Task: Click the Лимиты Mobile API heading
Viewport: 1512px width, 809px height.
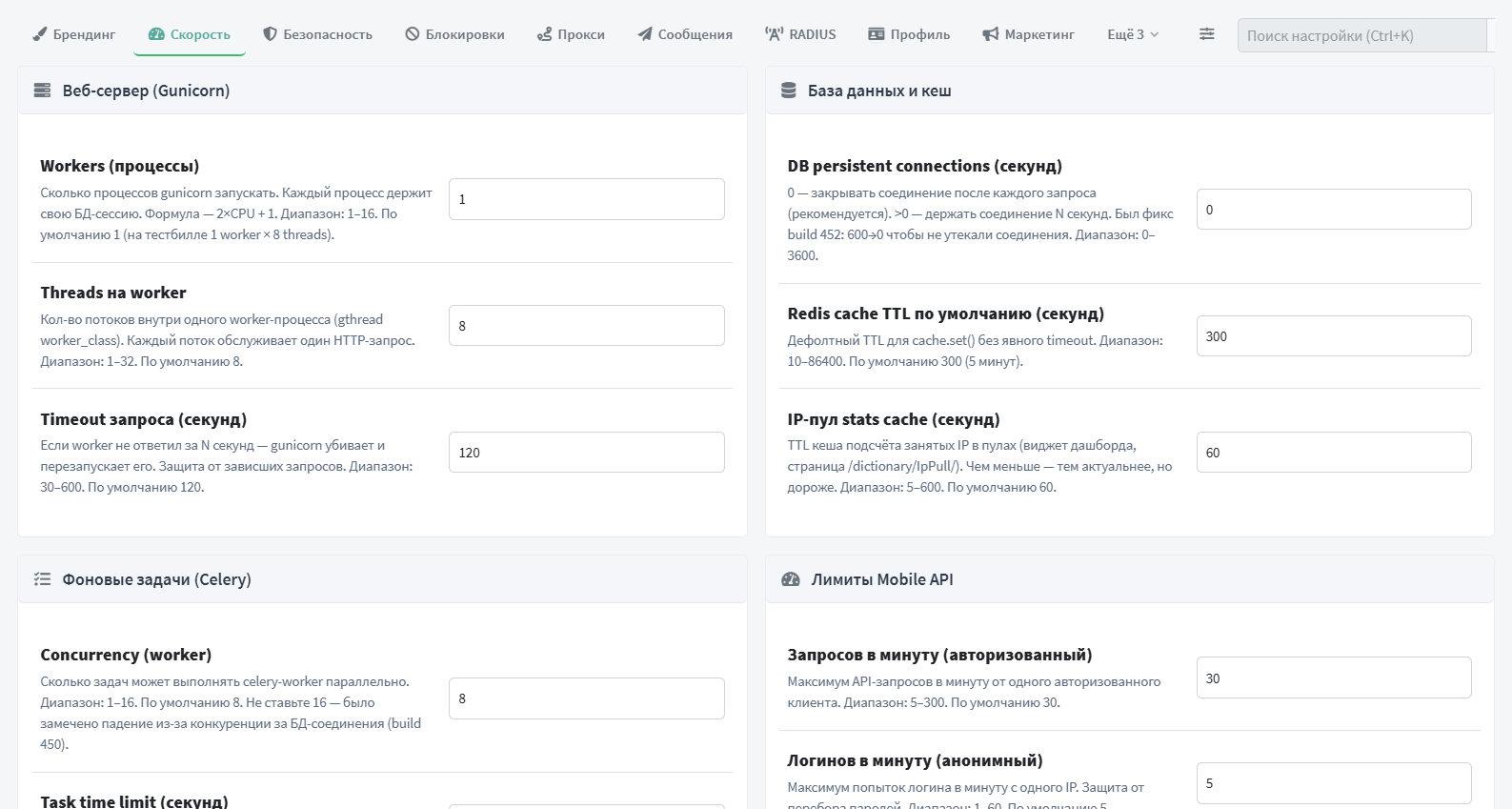Action: pos(882,579)
